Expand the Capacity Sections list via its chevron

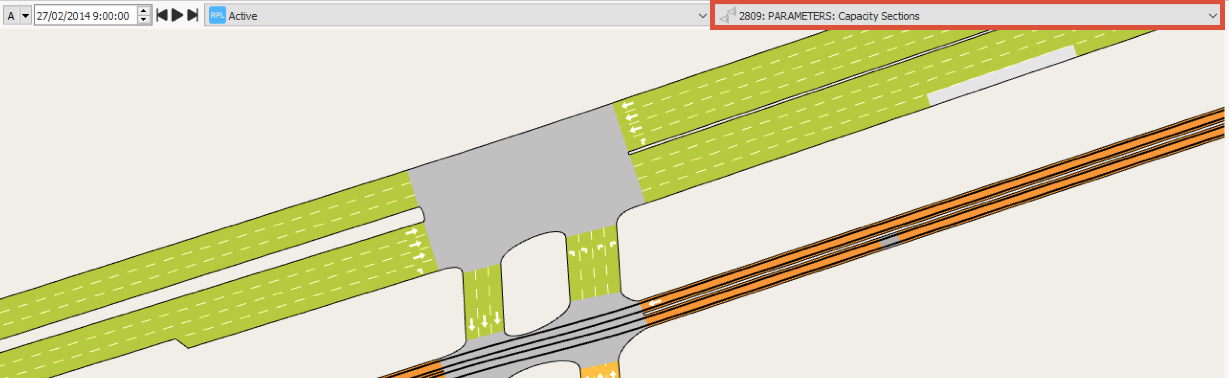pyautogui.click(x=1212, y=16)
